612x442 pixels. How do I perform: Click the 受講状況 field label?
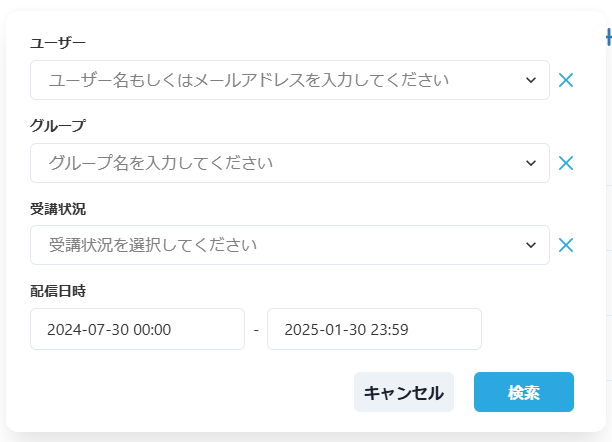[58, 209]
